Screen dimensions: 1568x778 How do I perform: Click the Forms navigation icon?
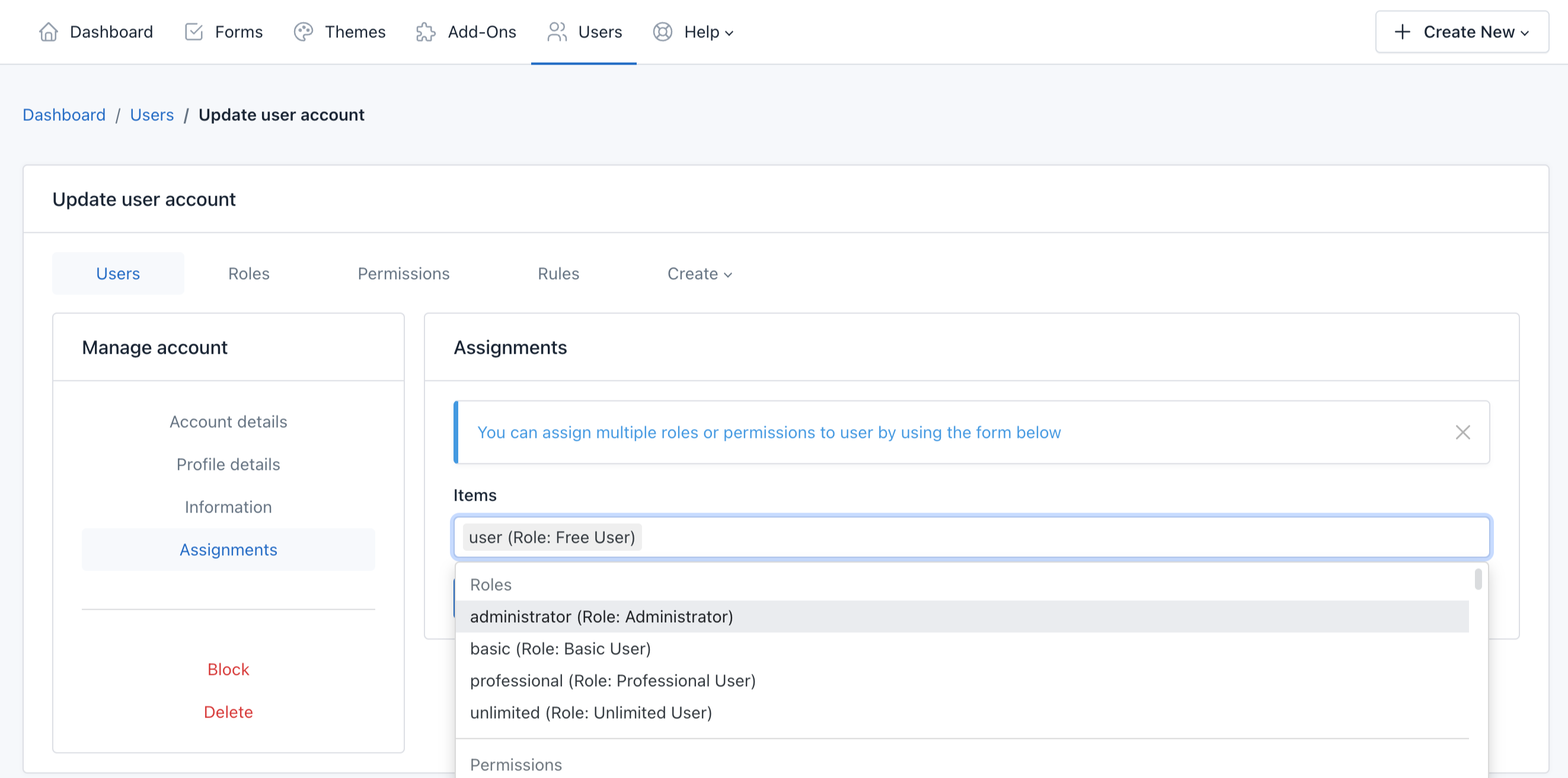coord(194,30)
